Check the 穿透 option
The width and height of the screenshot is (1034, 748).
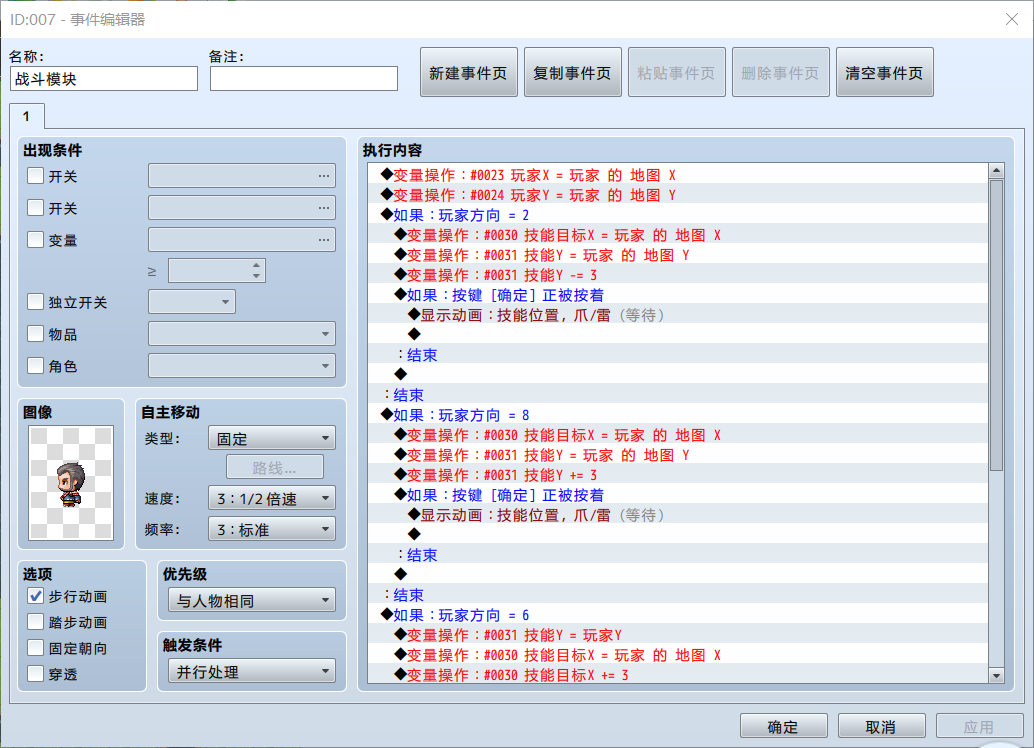click(x=36, y=673)
